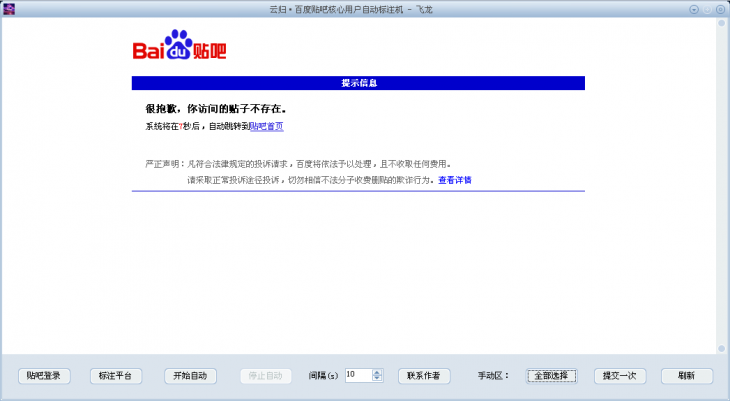Click the disabled 停止自动 button
Viewport: 730px width, 401px height.
266,376
